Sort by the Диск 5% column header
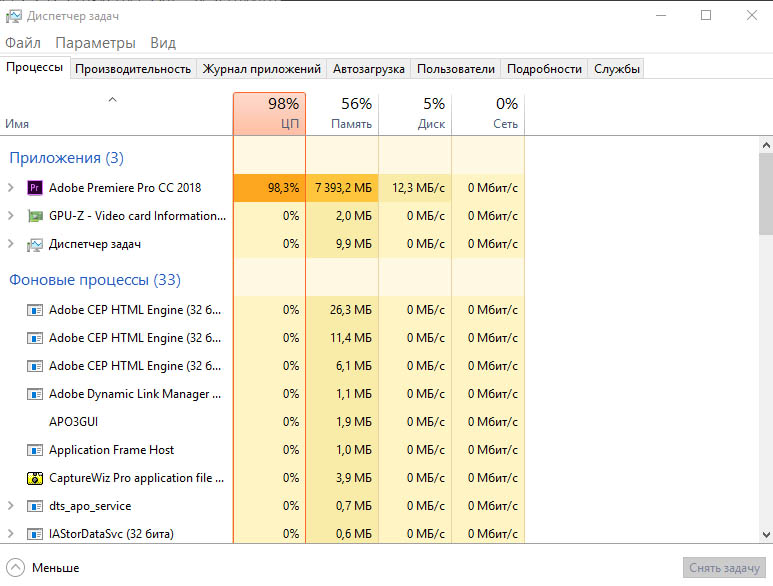This screenshot has height=586, width=773. tap(415, 113)
